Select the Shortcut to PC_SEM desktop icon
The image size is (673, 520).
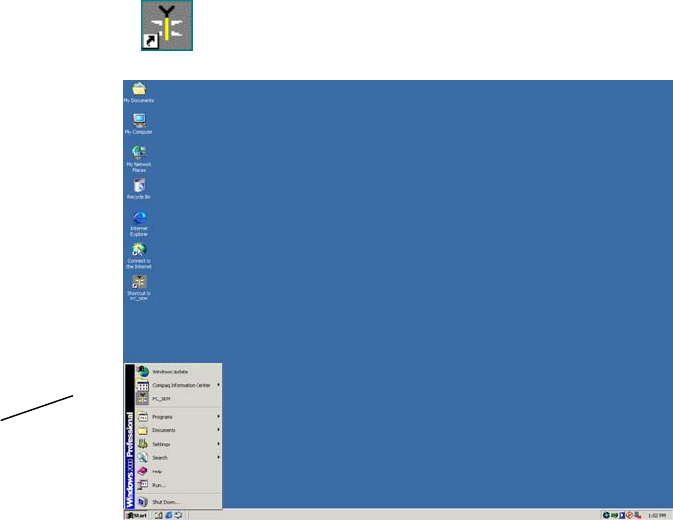[139, 287]
